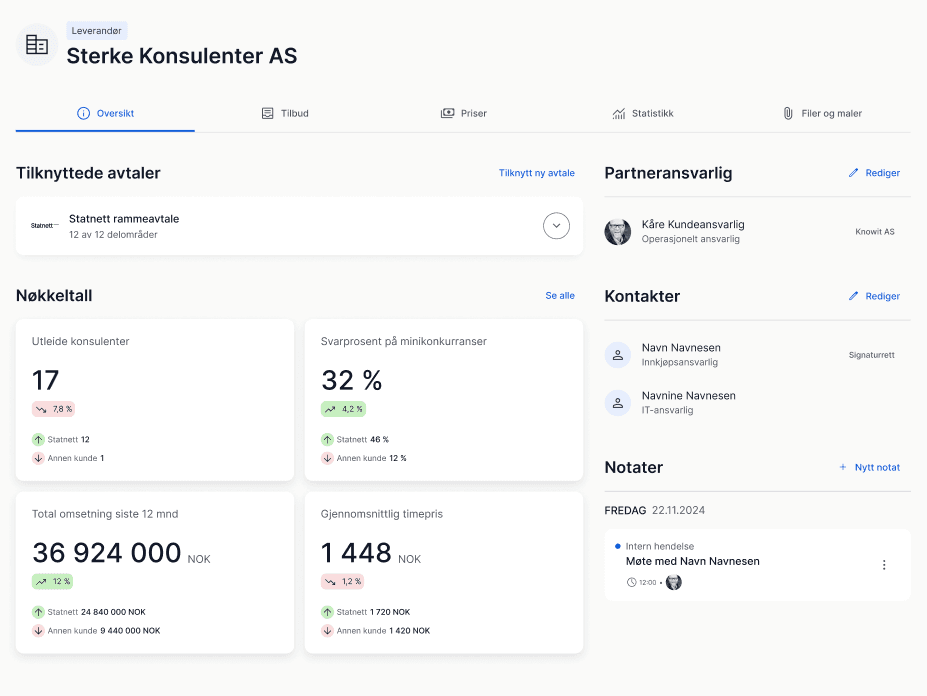This screenshot has width=927, height=696.
Task: Click Se alle next to Nøkkeltall
Action: click(x=560, y=295)
